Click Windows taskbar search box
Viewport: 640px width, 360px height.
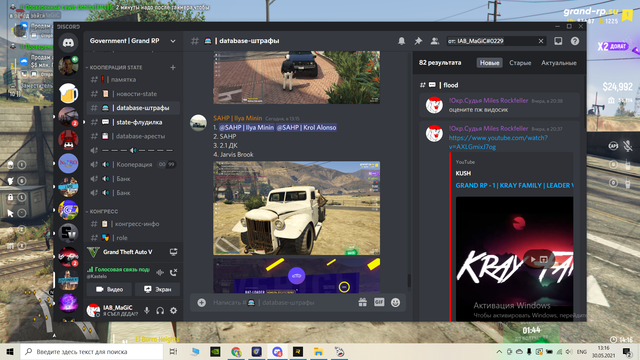[92, 351]
